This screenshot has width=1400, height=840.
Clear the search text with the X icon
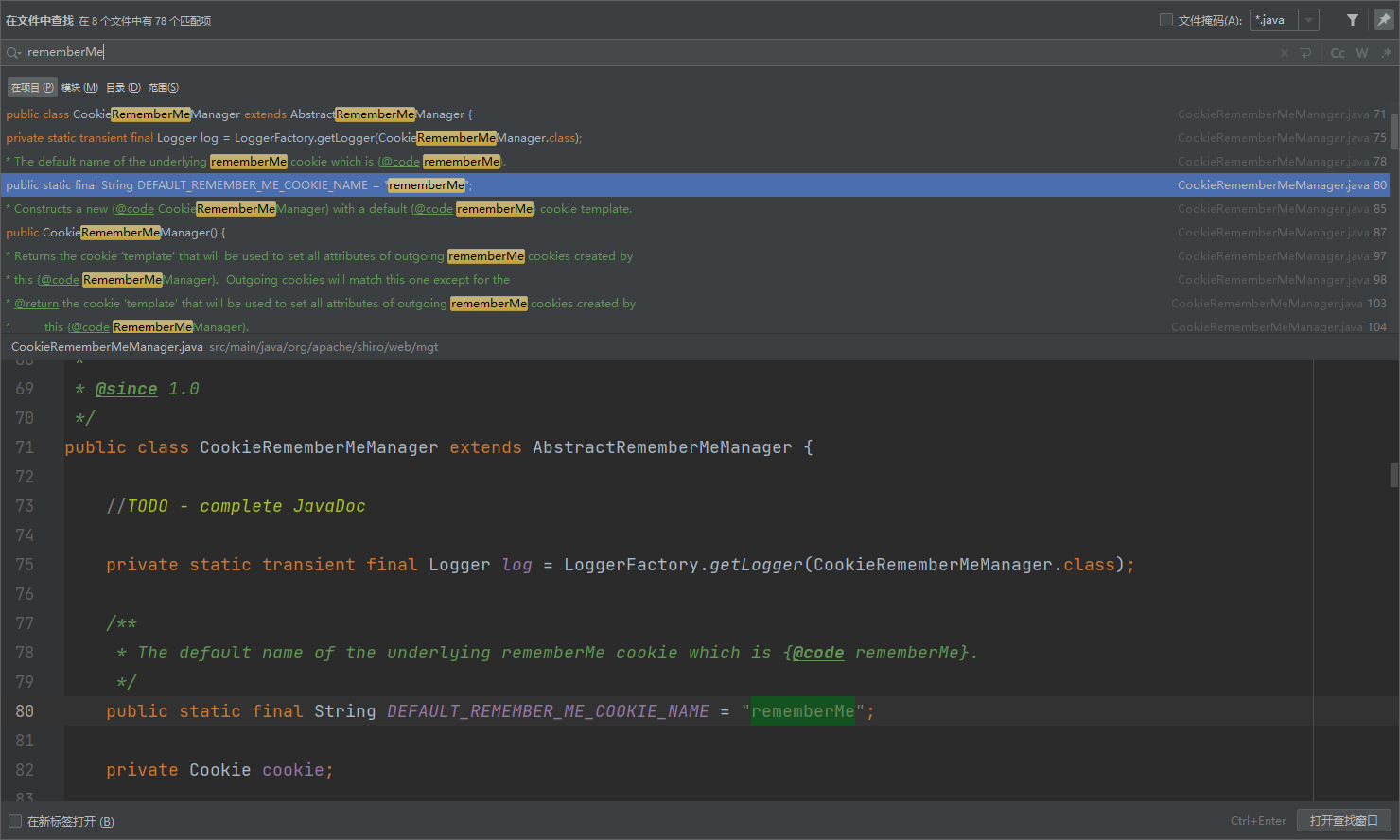click(1285, 53)
